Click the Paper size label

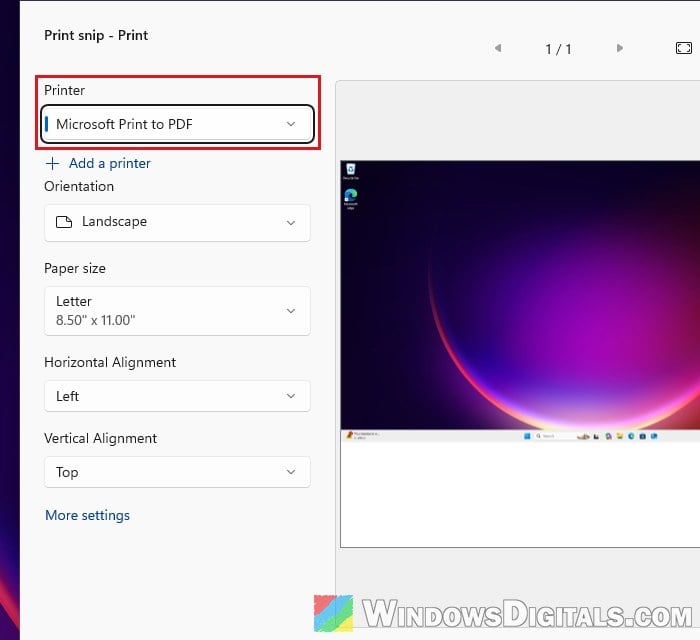click(x=75, y=268)
